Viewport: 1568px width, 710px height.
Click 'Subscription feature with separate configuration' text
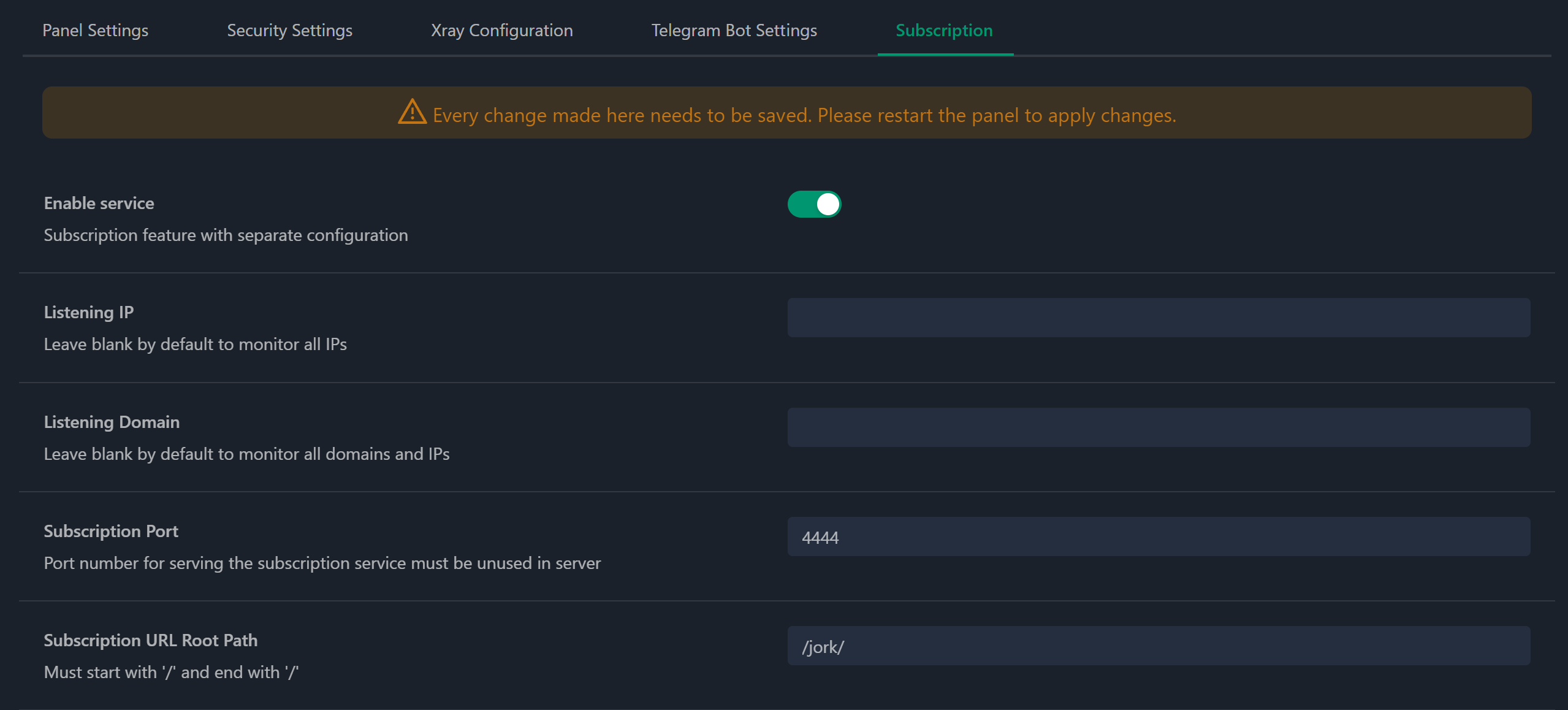pyautogui.click(x=226, y=235)
